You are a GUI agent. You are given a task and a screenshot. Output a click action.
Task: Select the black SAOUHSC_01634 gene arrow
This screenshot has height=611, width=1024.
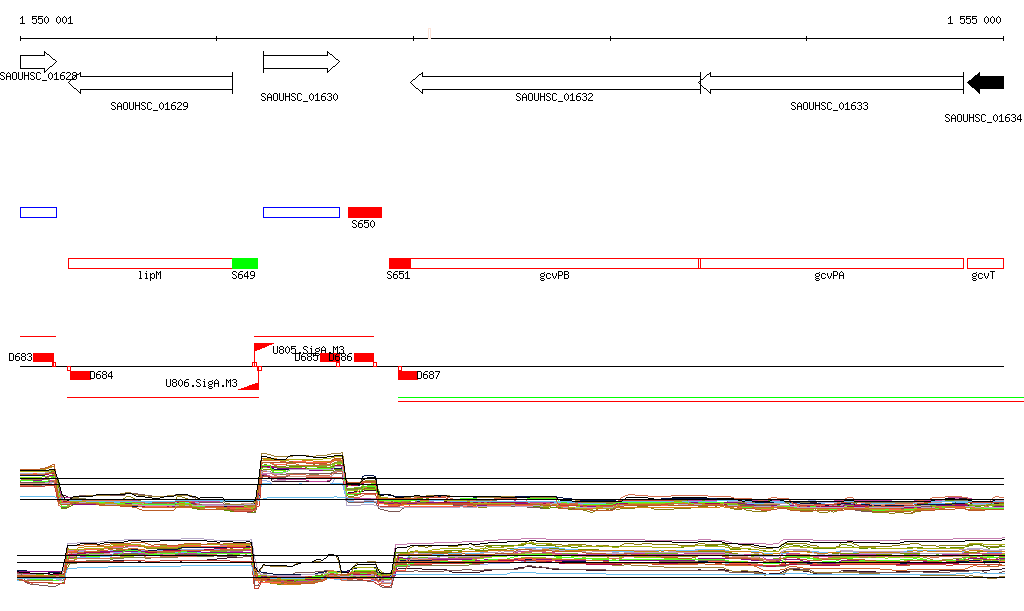[985, 83]
